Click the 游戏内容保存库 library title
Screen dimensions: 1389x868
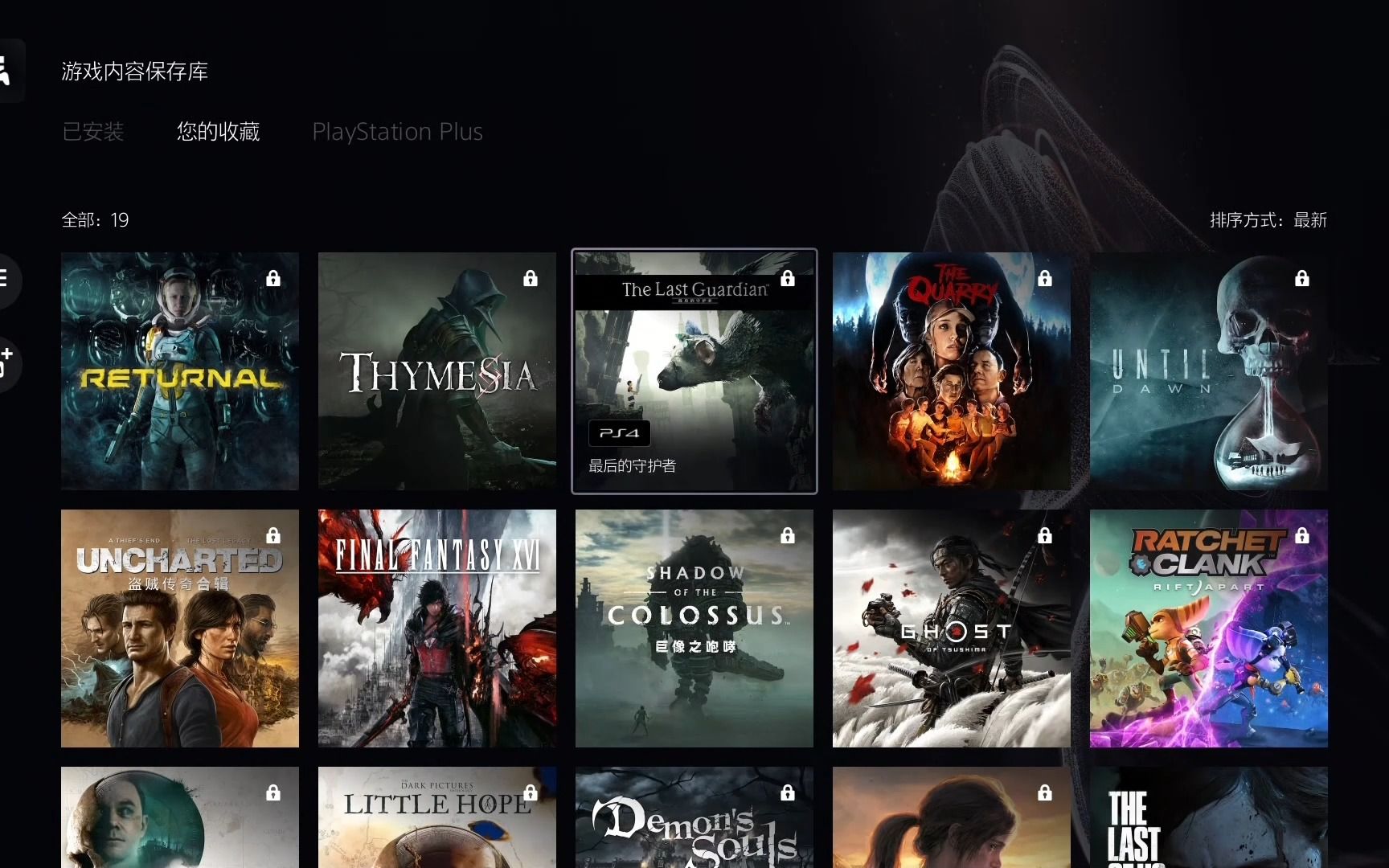pos(135,72)
